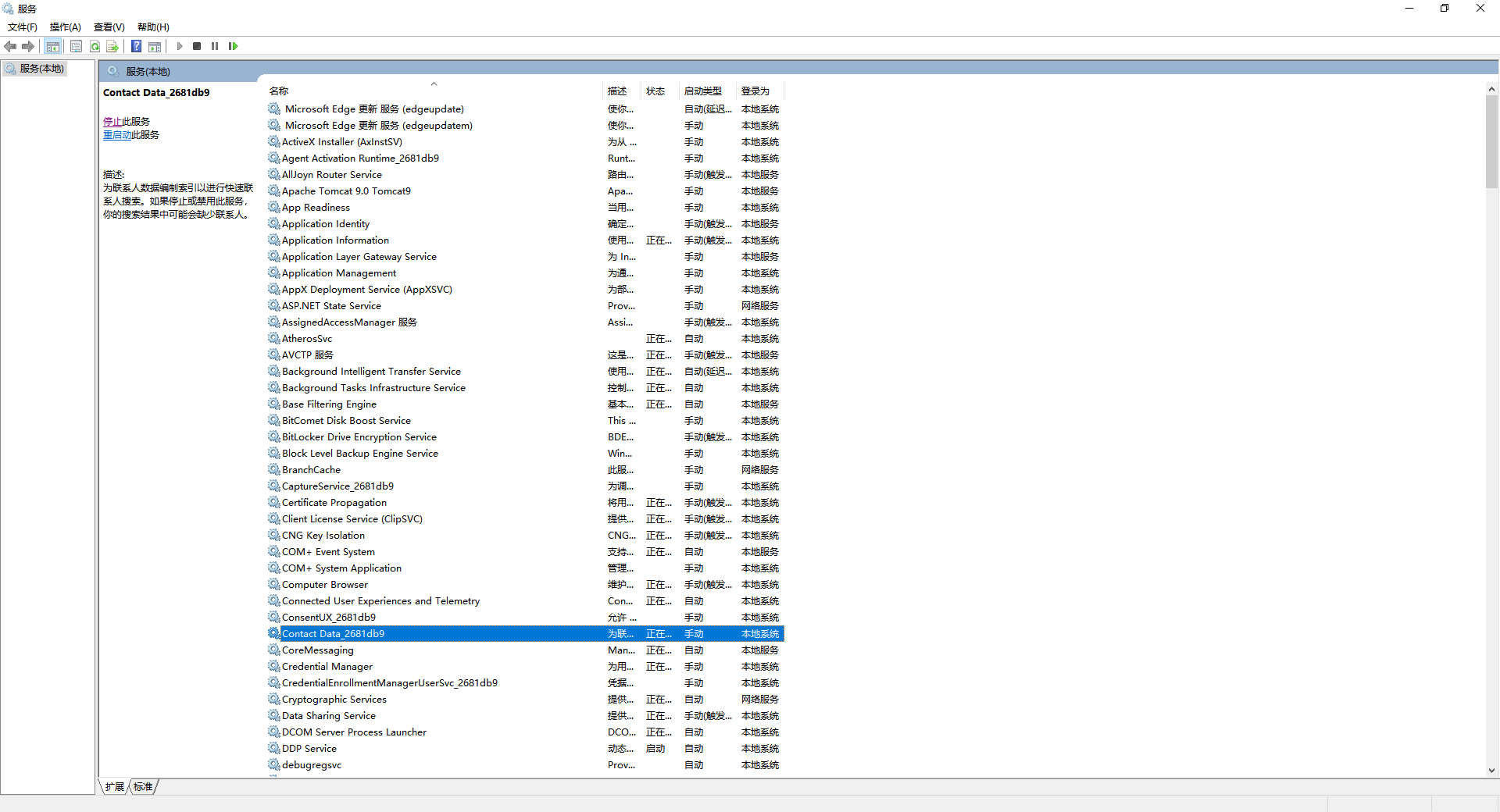The height and width of the screenshot is (812, 1500).
Task: Click the Back arrow toolbar icon
Action: pyautogui.click(x=10, y=46)
